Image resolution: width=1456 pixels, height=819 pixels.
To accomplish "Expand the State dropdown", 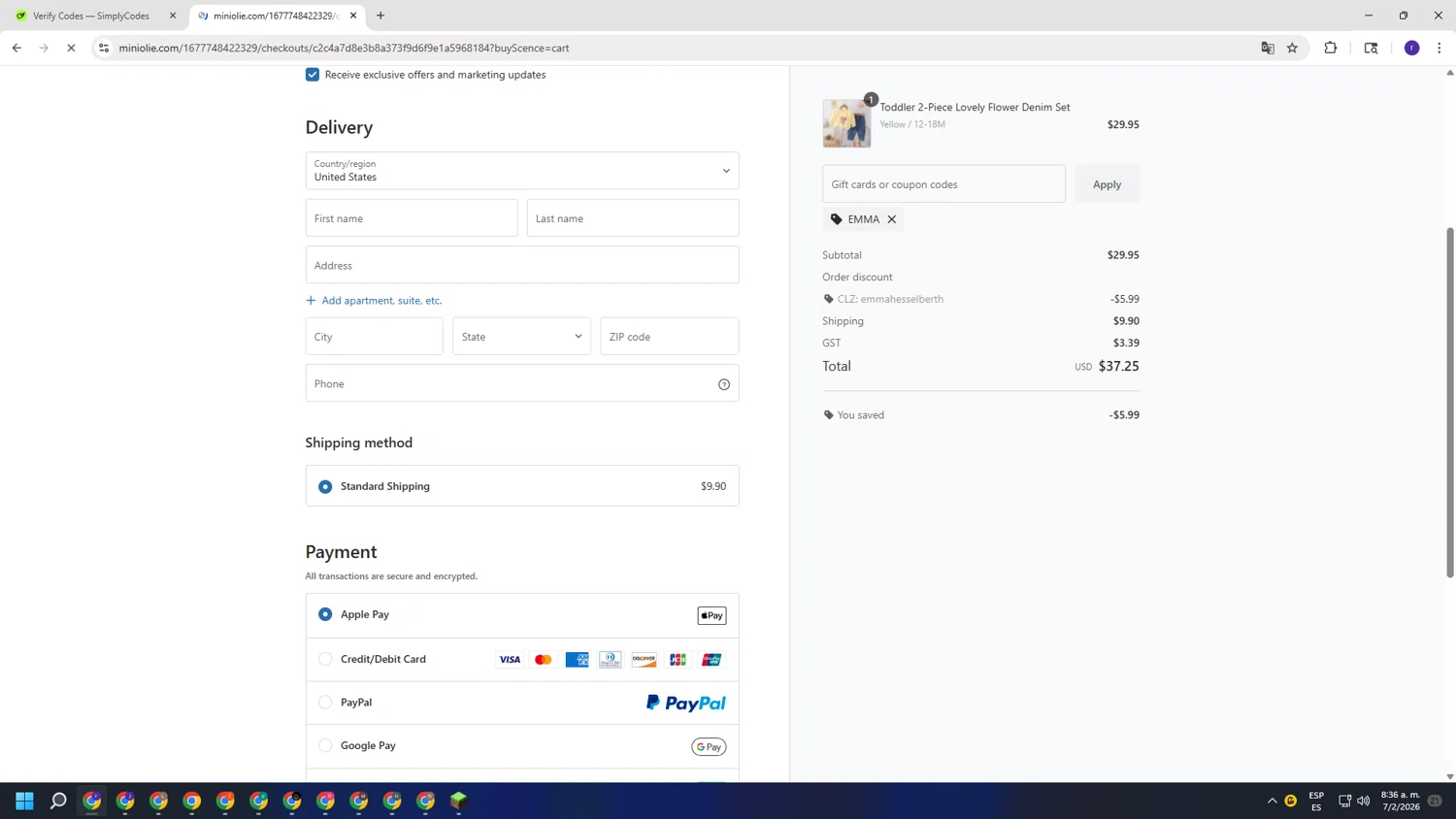I will pos(521,337).
